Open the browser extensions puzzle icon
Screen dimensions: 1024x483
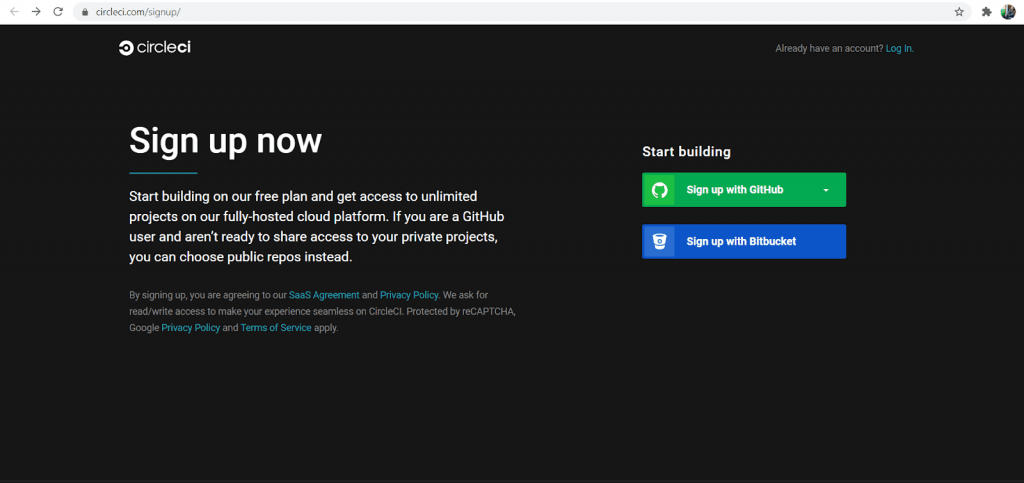coord(987,12)
